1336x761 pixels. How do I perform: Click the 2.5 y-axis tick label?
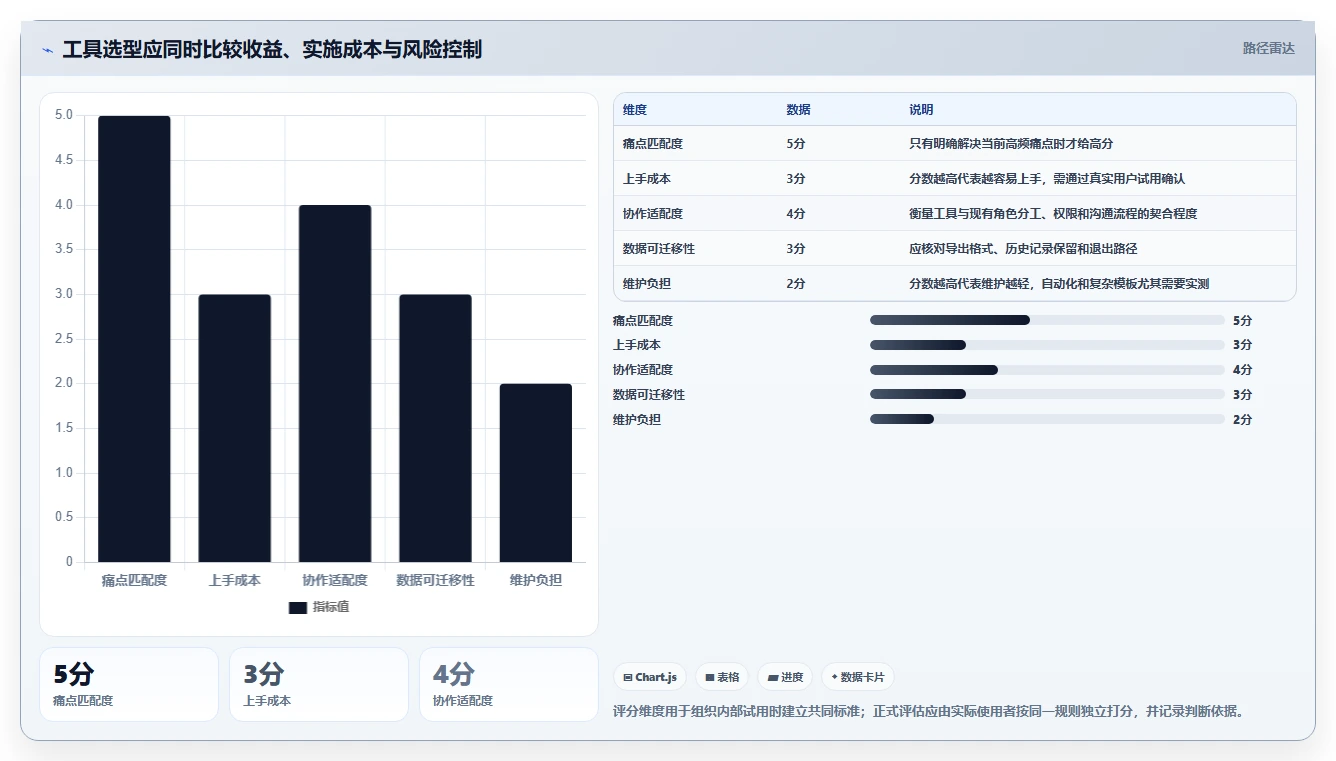click(64, 339)
